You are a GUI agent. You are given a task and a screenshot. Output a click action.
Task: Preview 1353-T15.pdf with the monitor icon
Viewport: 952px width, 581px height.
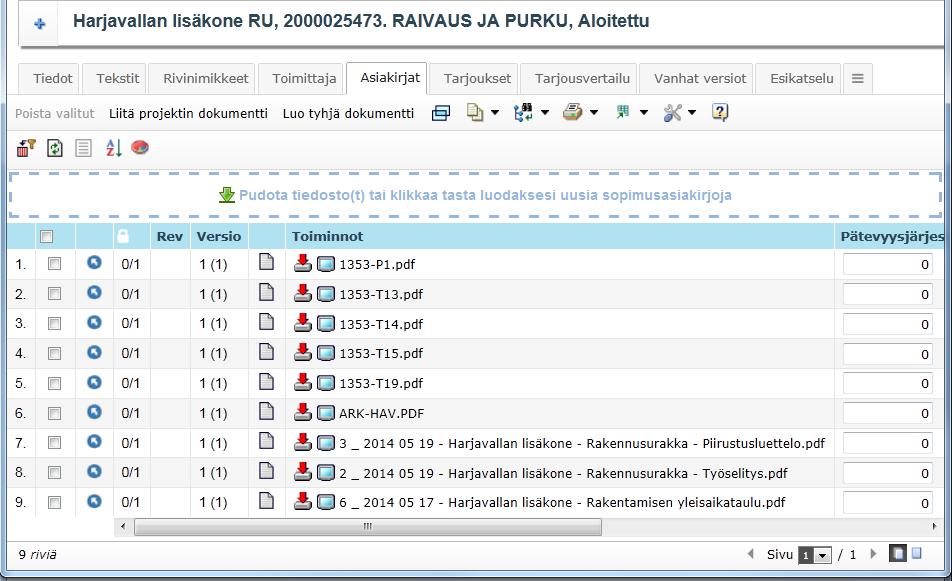[326, 353]
